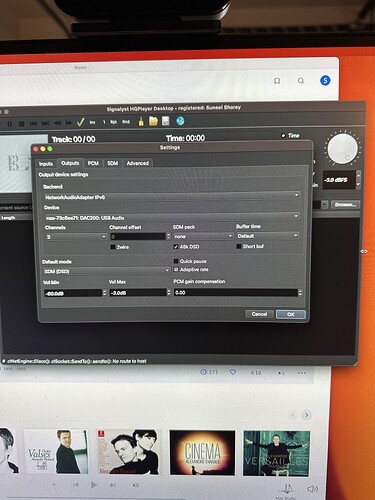
Task: Click the blue round globe icon
Action: [180, 121]
